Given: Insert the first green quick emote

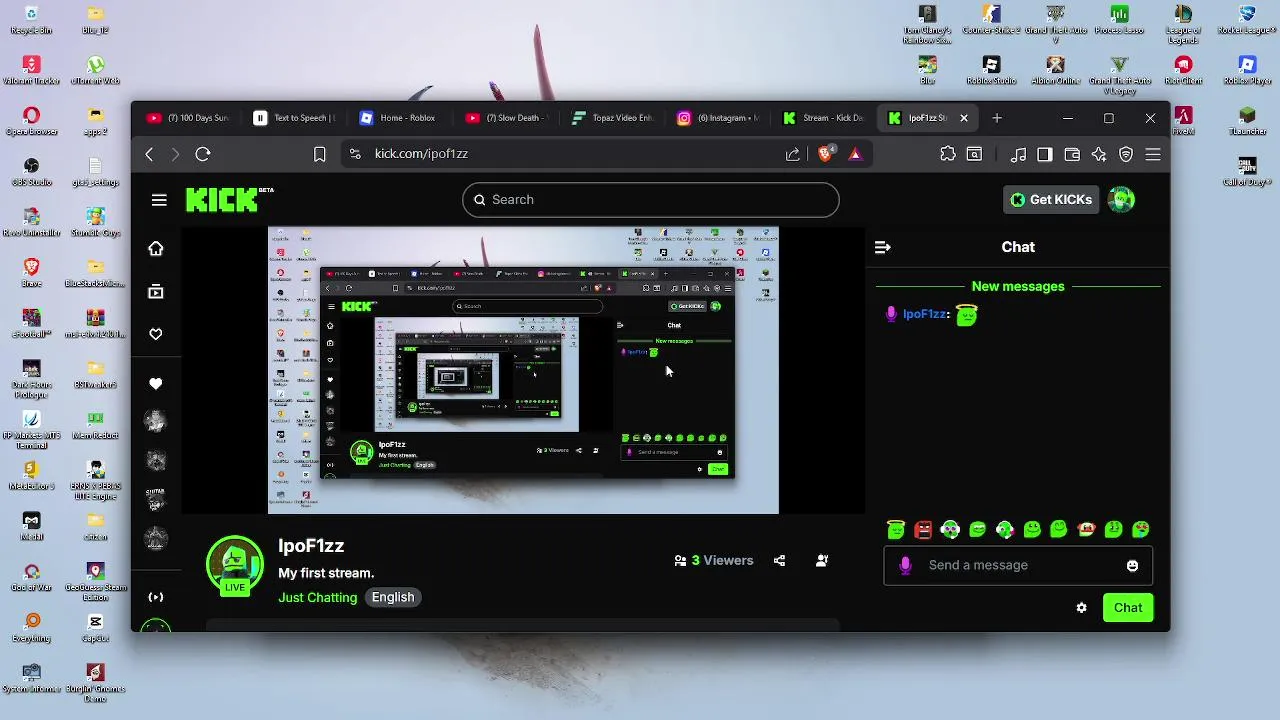Looking at the screenshot, I should coord(896,530).
